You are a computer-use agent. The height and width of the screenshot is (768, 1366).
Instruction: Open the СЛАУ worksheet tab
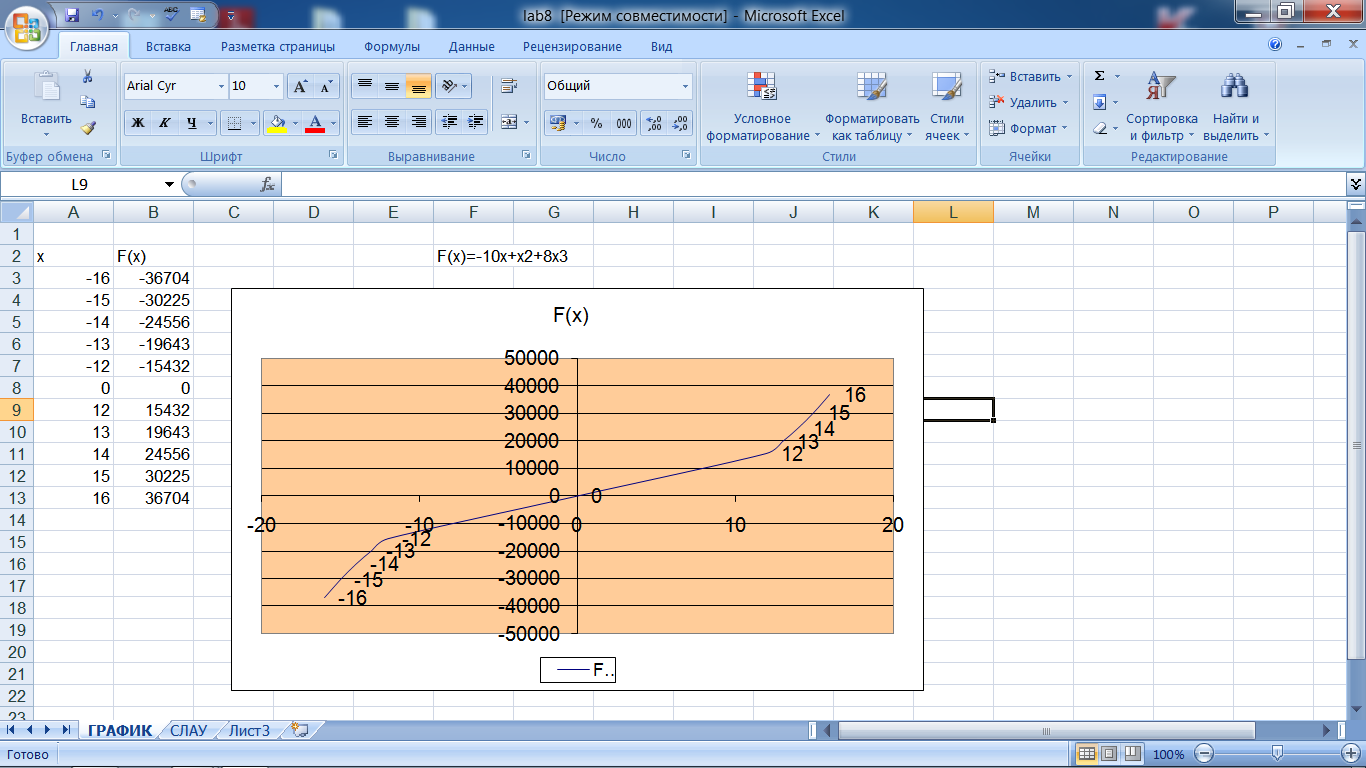coord(189,730)
